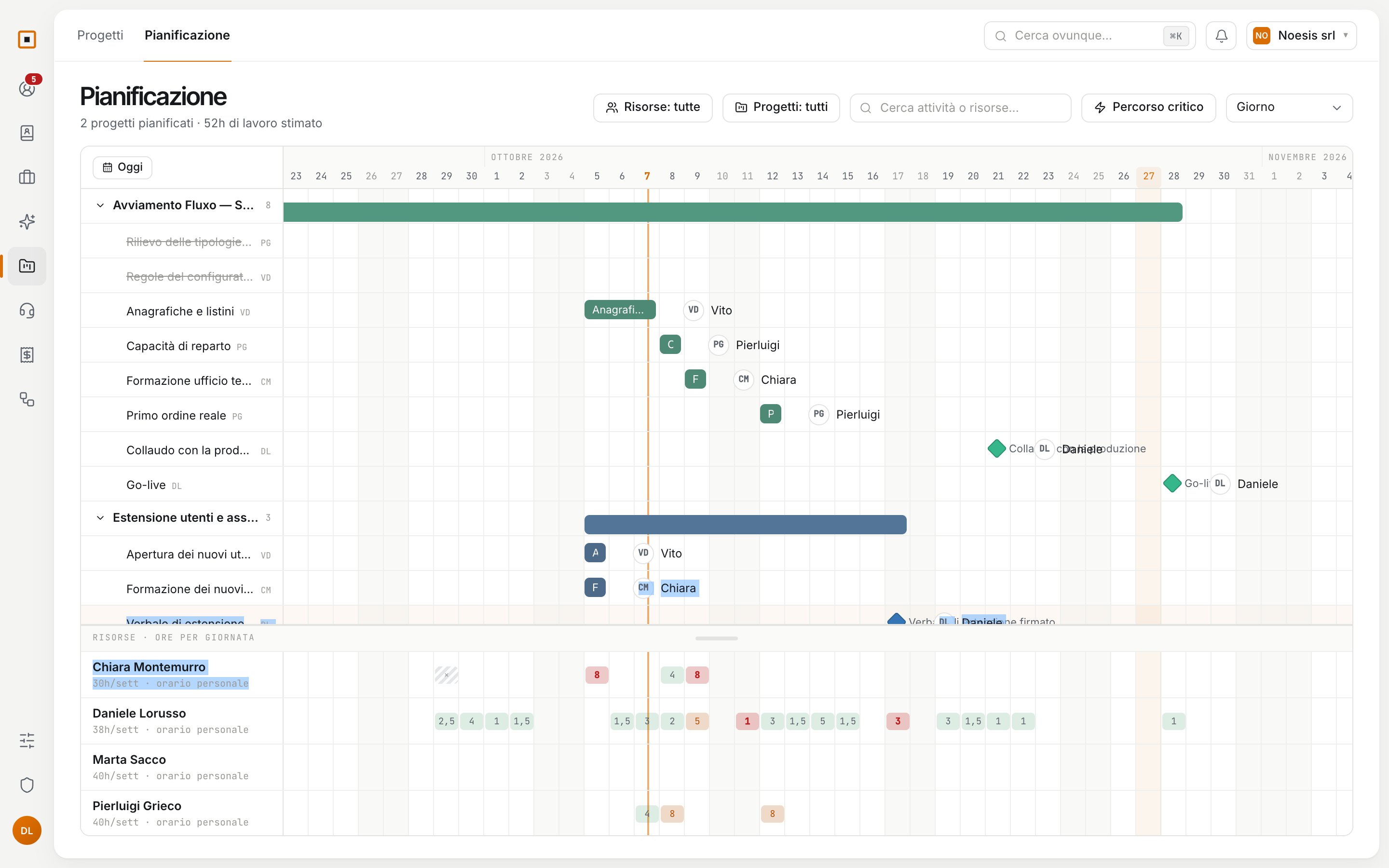The width and height of the screenshot is (1389, 868).
Task: Select the Capacità di reparto task row
Action: click(x=182, y=346)
